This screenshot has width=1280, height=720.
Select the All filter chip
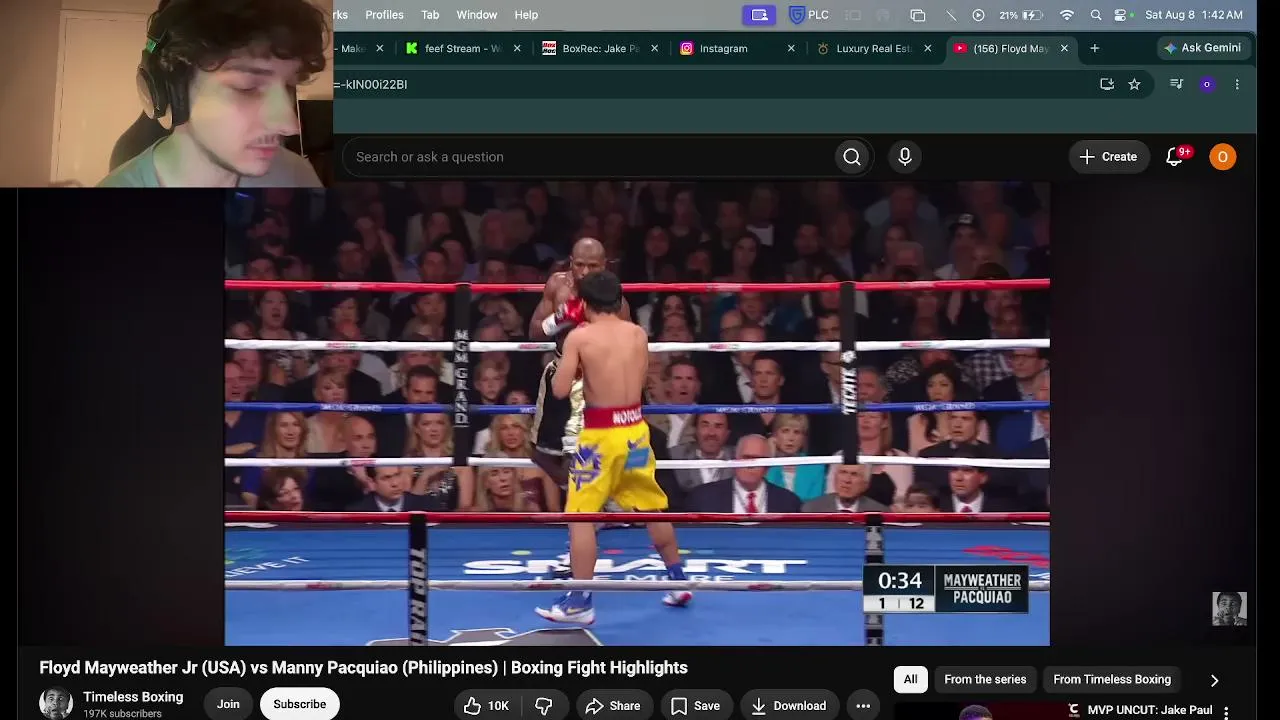click(911, 680)
